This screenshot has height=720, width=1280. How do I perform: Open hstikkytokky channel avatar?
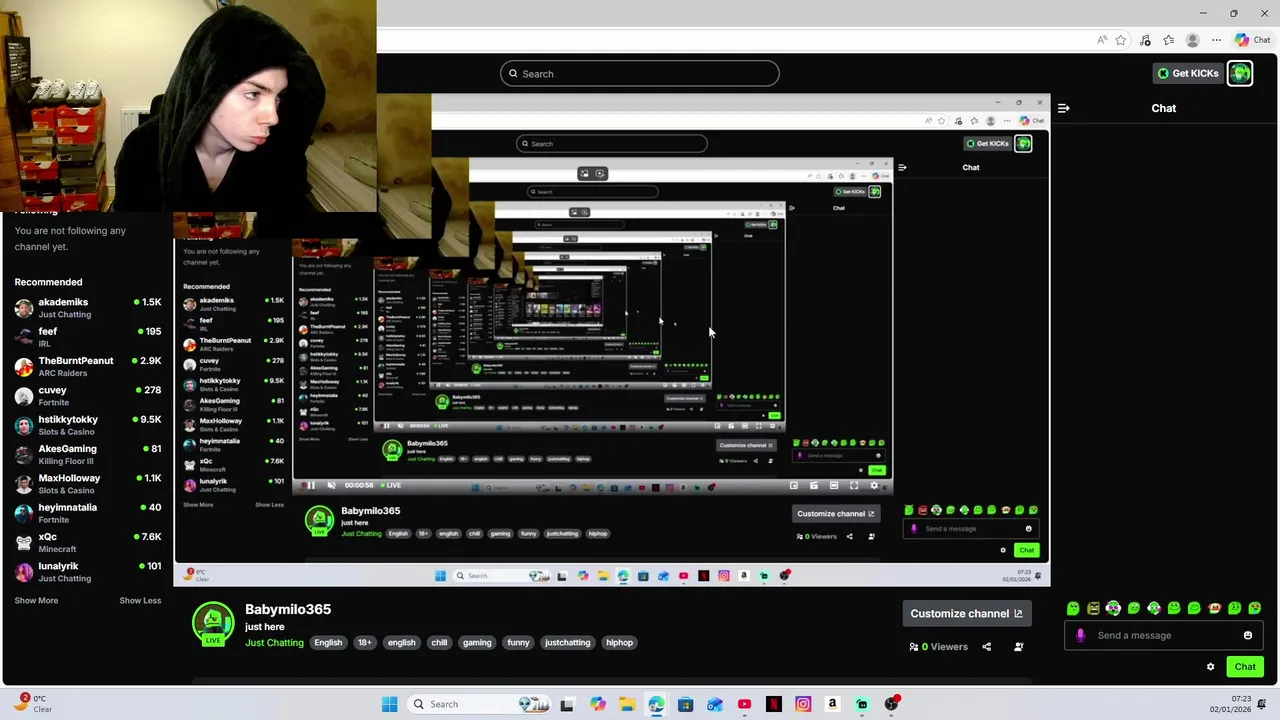click(x=24, y=425)
